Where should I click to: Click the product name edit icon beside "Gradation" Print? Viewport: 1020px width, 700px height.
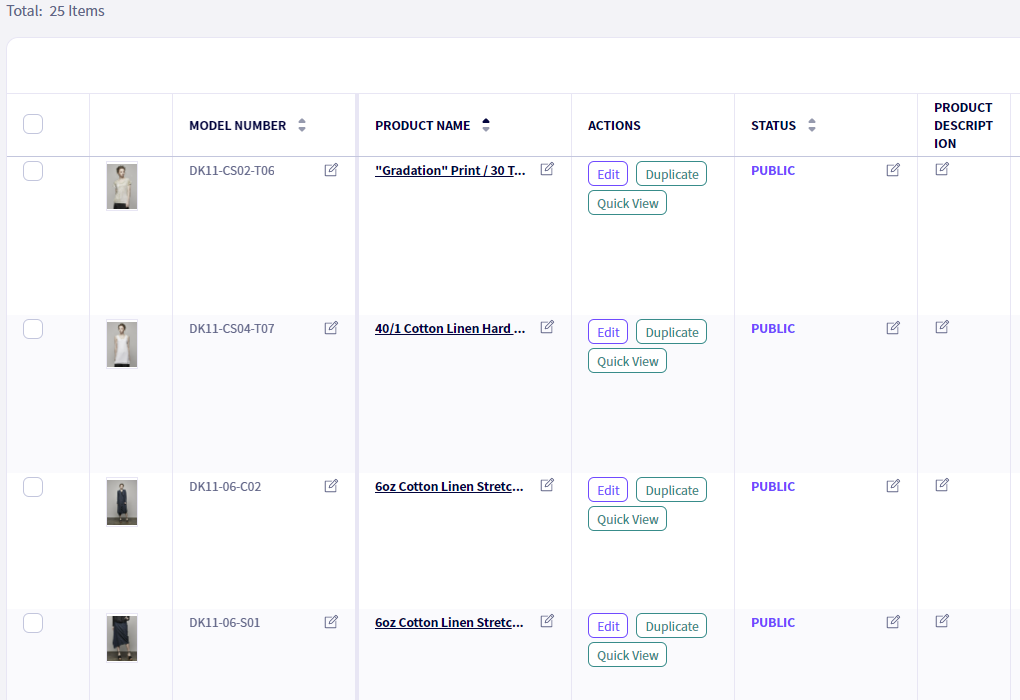pos(547,169)
